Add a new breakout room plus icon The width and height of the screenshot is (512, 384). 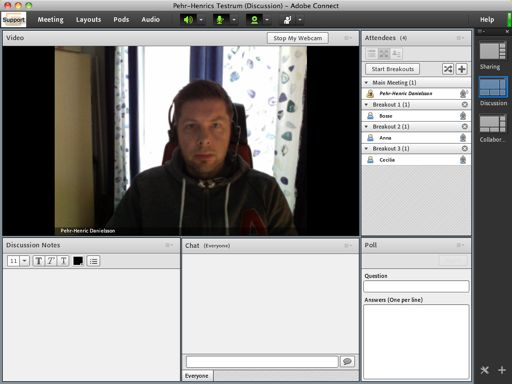click(x=462, y=69)
